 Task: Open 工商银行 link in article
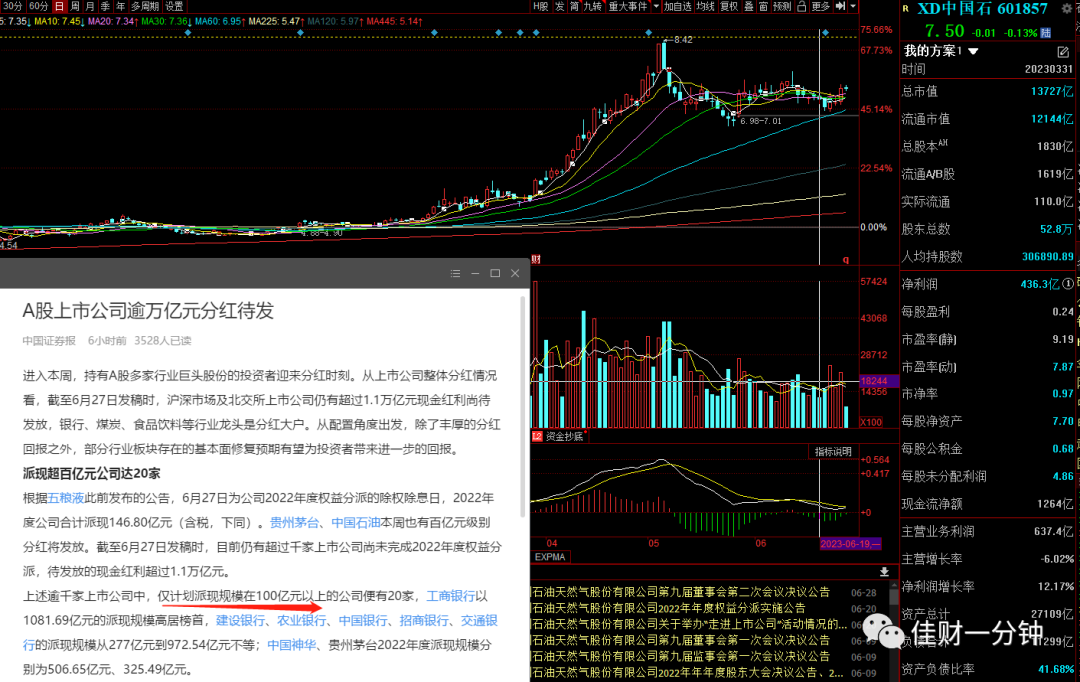(x=450, y=596)
